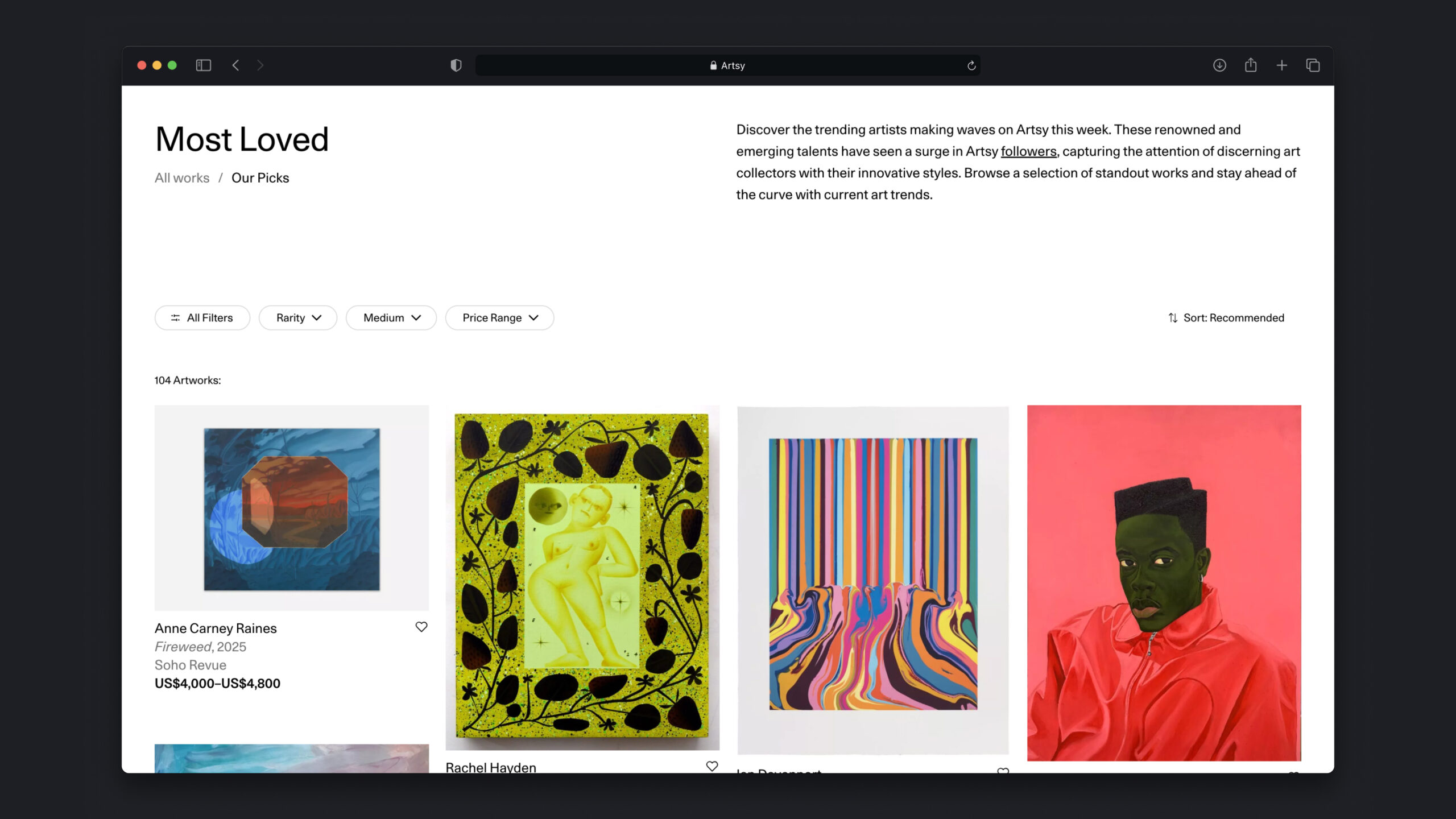Open the Medium filter dropdown
Image resolution: width=1456 pixels, height=819 pixels.
391,317
